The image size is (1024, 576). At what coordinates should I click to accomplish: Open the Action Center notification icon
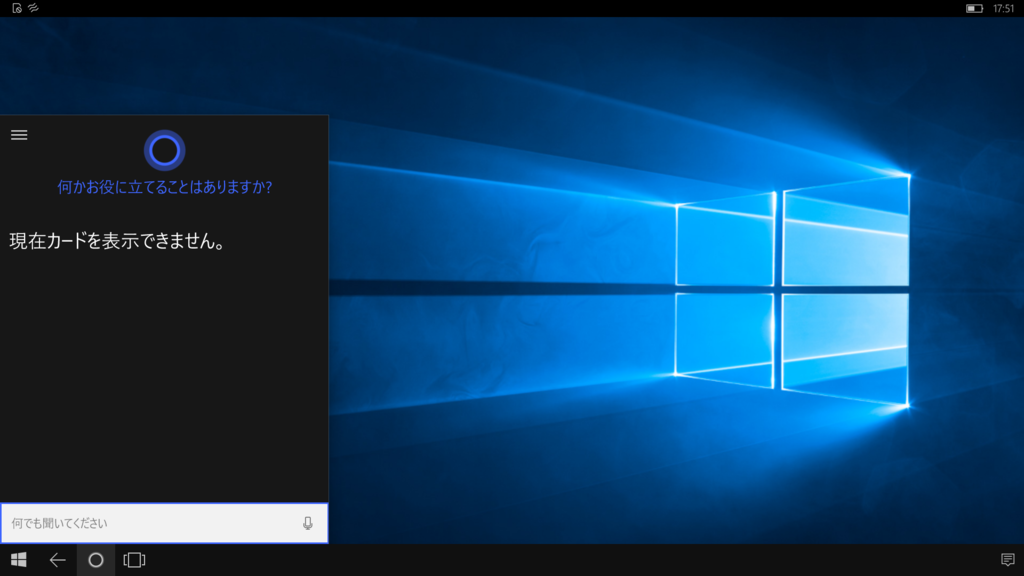(x=1008, y=560)
